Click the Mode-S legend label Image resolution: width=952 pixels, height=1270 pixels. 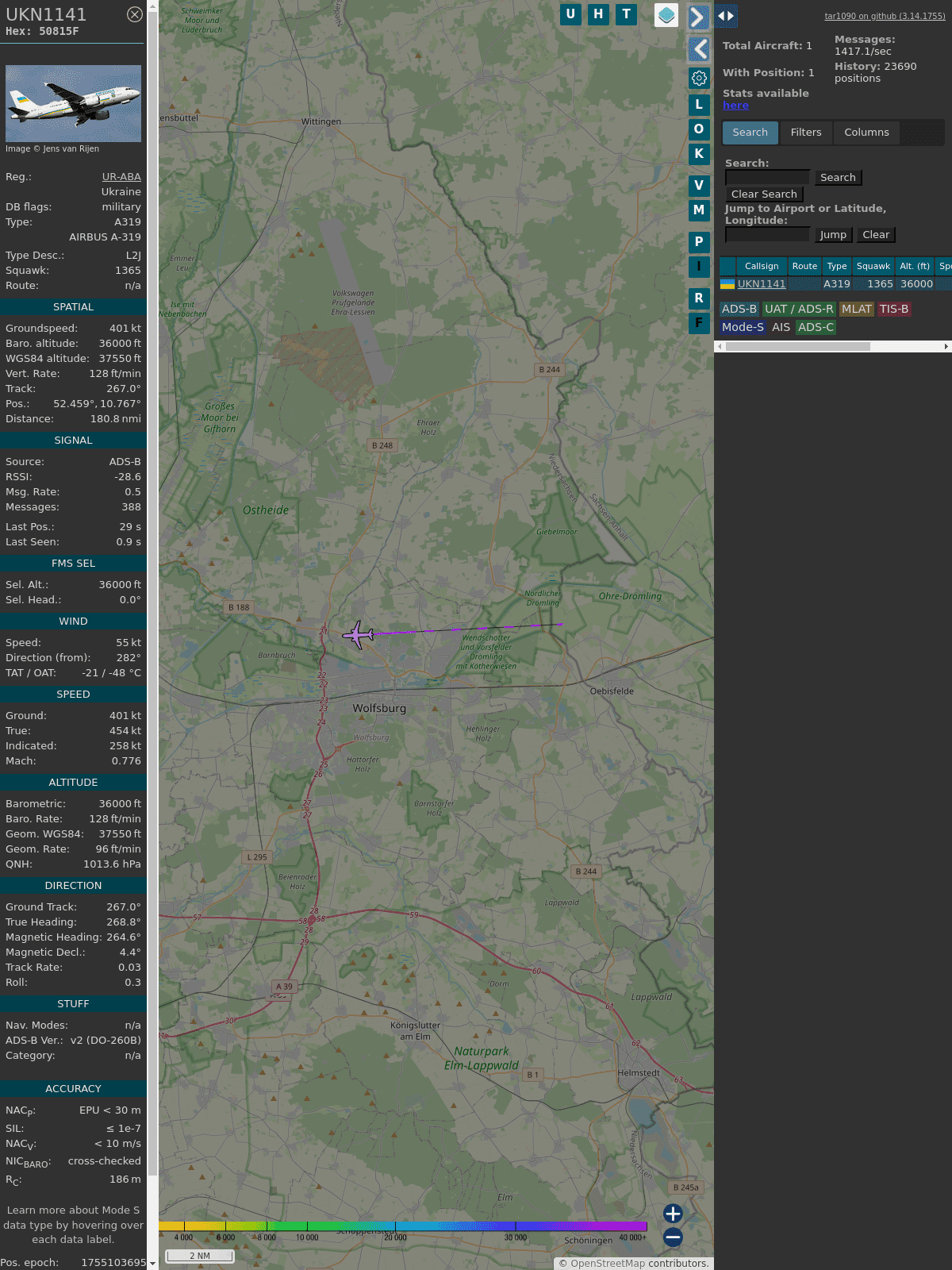click(743, 327)
